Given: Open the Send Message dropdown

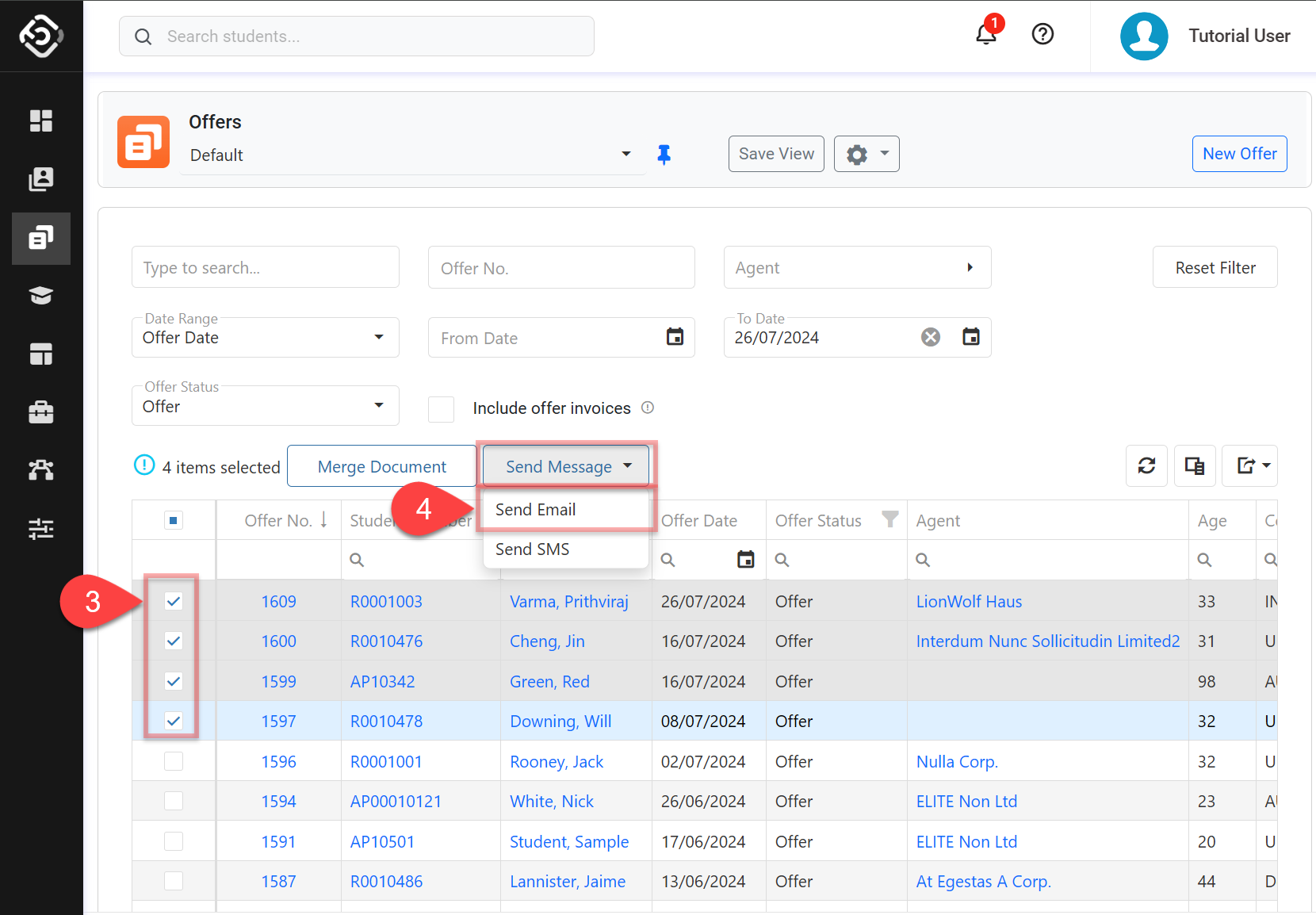Looking at the screenshot, I should (x=566, y=466).
